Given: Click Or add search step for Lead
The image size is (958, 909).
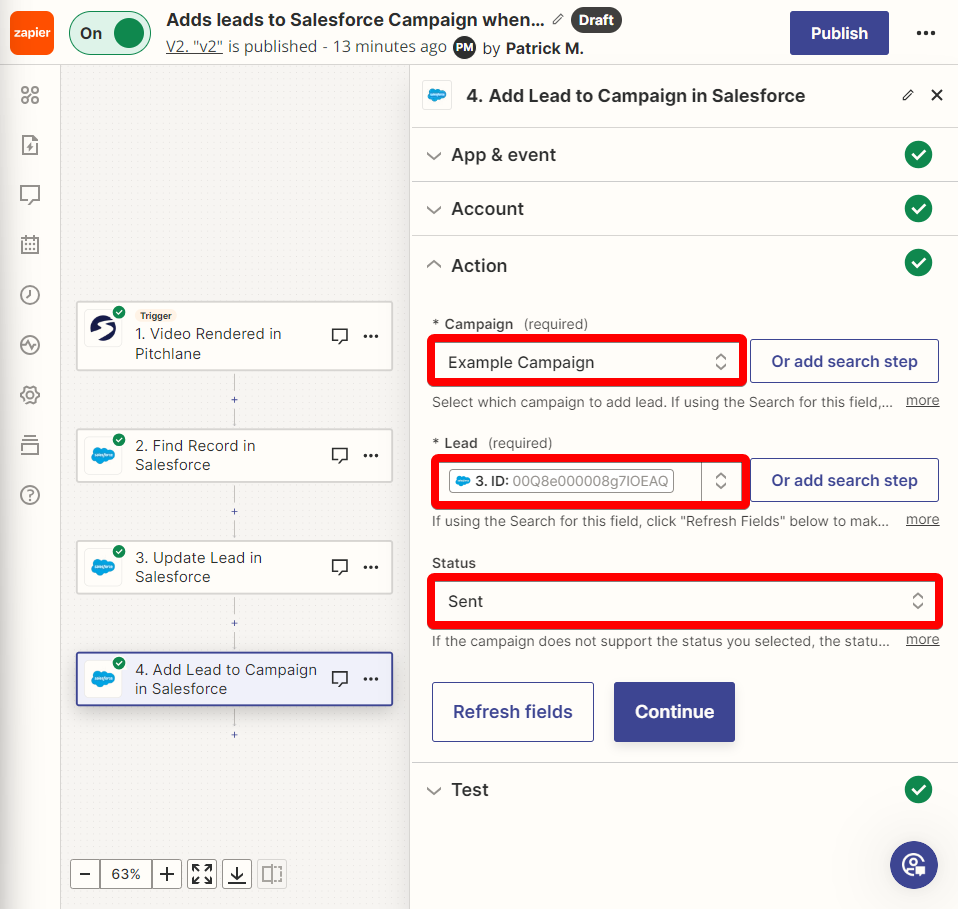Looking at the screenshot, I should click(x=844, y=480).
